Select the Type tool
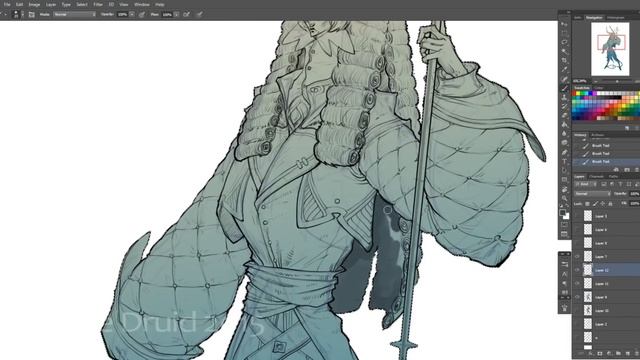 (x=564, y=161)
